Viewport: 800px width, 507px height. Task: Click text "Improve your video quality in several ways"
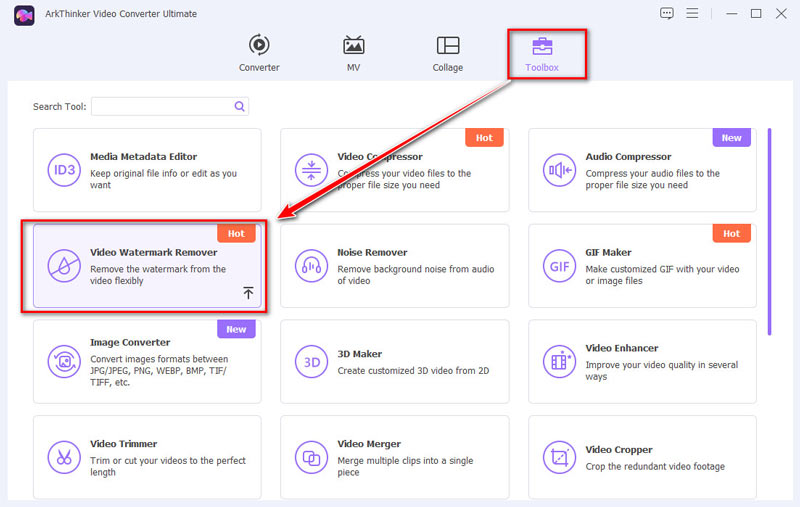click(662, 371)
